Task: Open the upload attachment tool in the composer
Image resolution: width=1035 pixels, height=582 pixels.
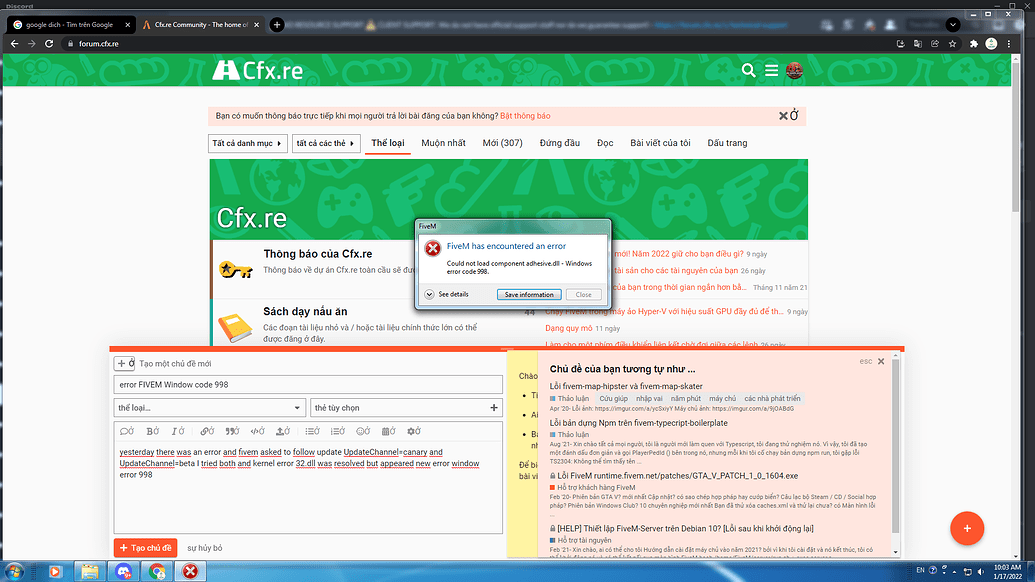Action: coord(280,431)
